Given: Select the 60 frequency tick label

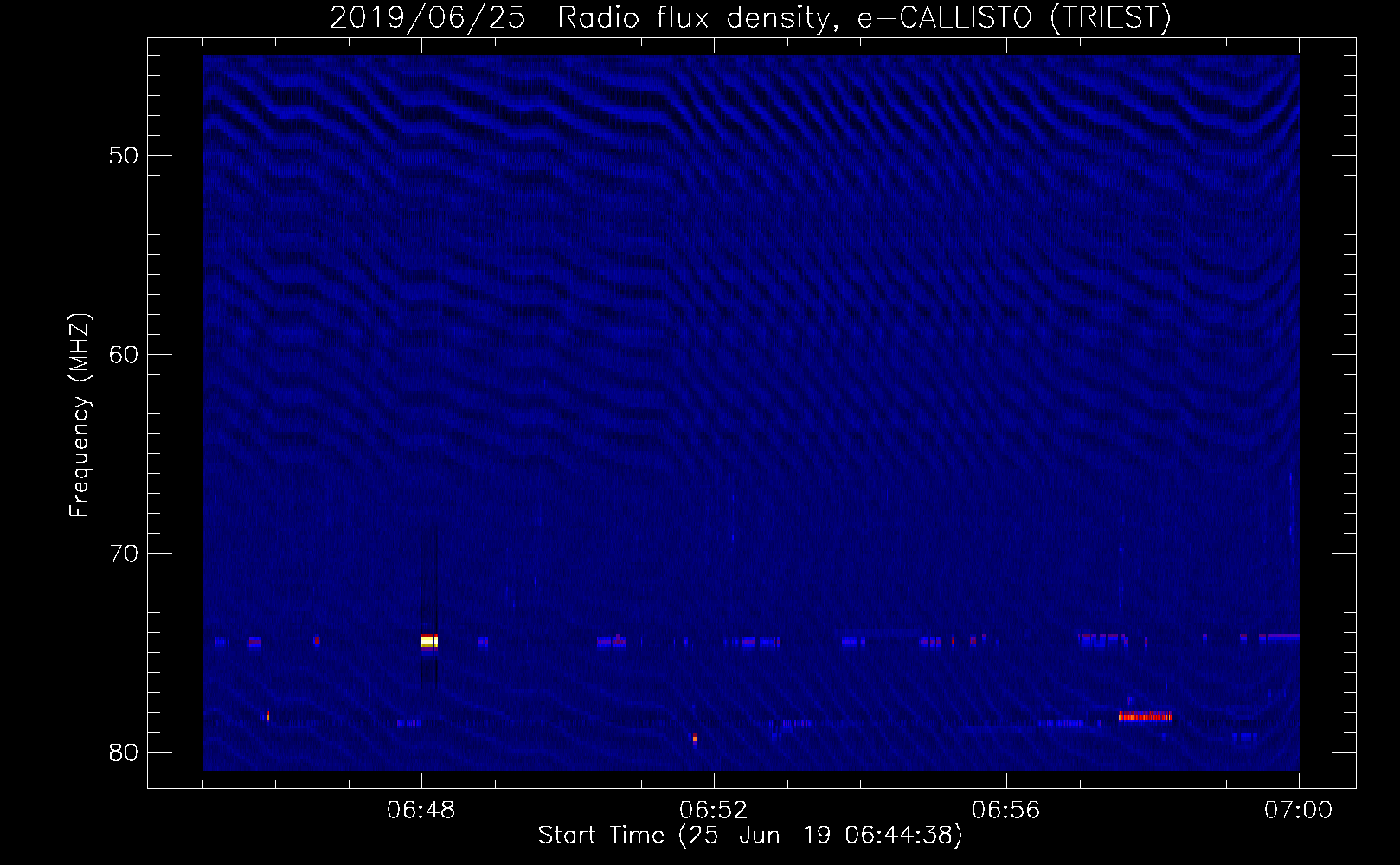Looking at the screenshot, I should click(x=124, y=355).
